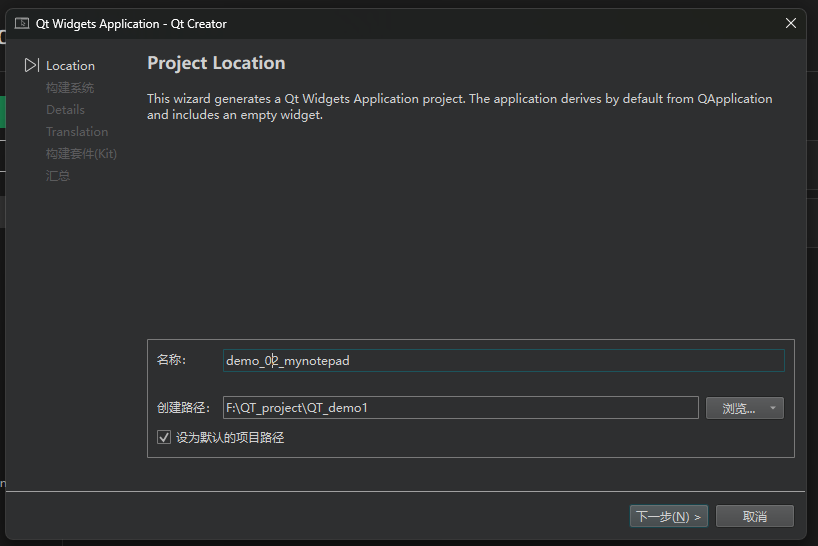Focus the 名称 project name input field
This screenshot has height=546, width=818.
[503, 360]
